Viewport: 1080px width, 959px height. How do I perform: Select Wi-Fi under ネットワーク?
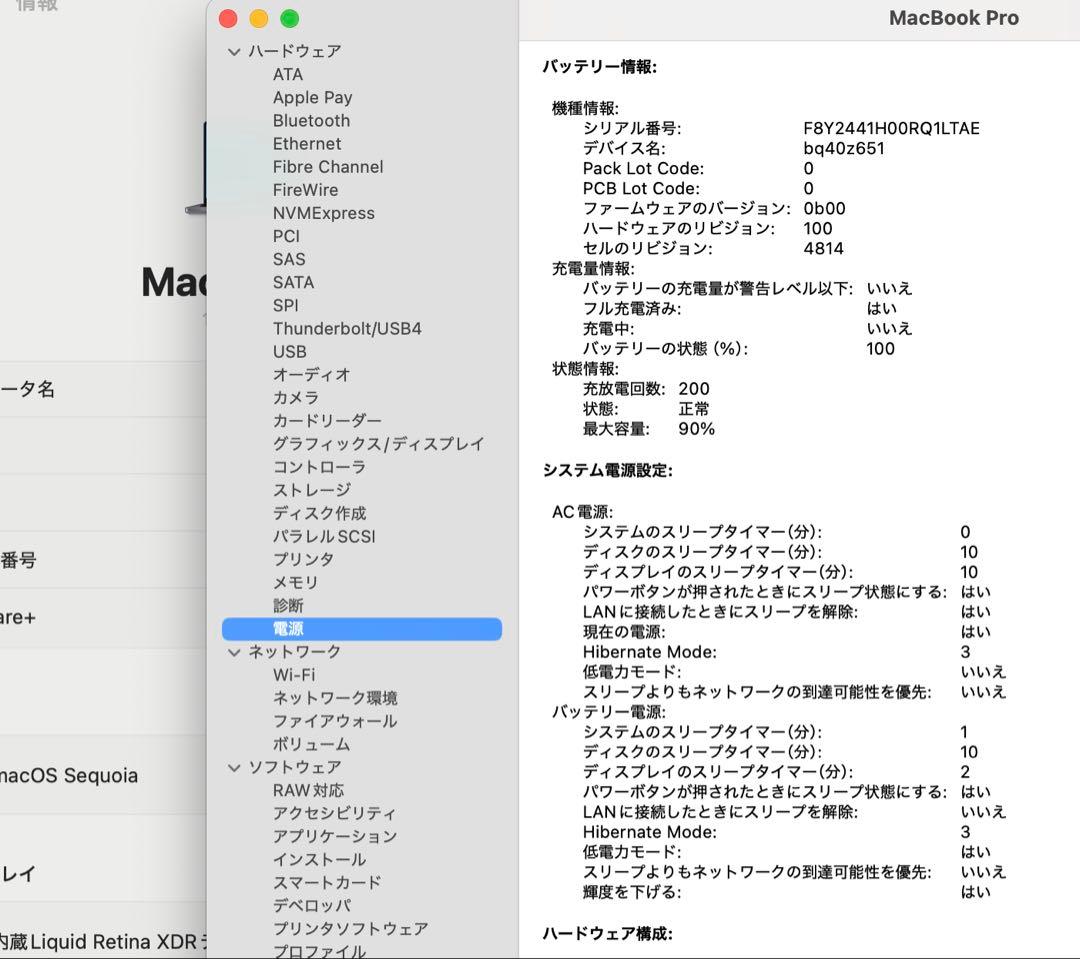click(x=294, y=675)
